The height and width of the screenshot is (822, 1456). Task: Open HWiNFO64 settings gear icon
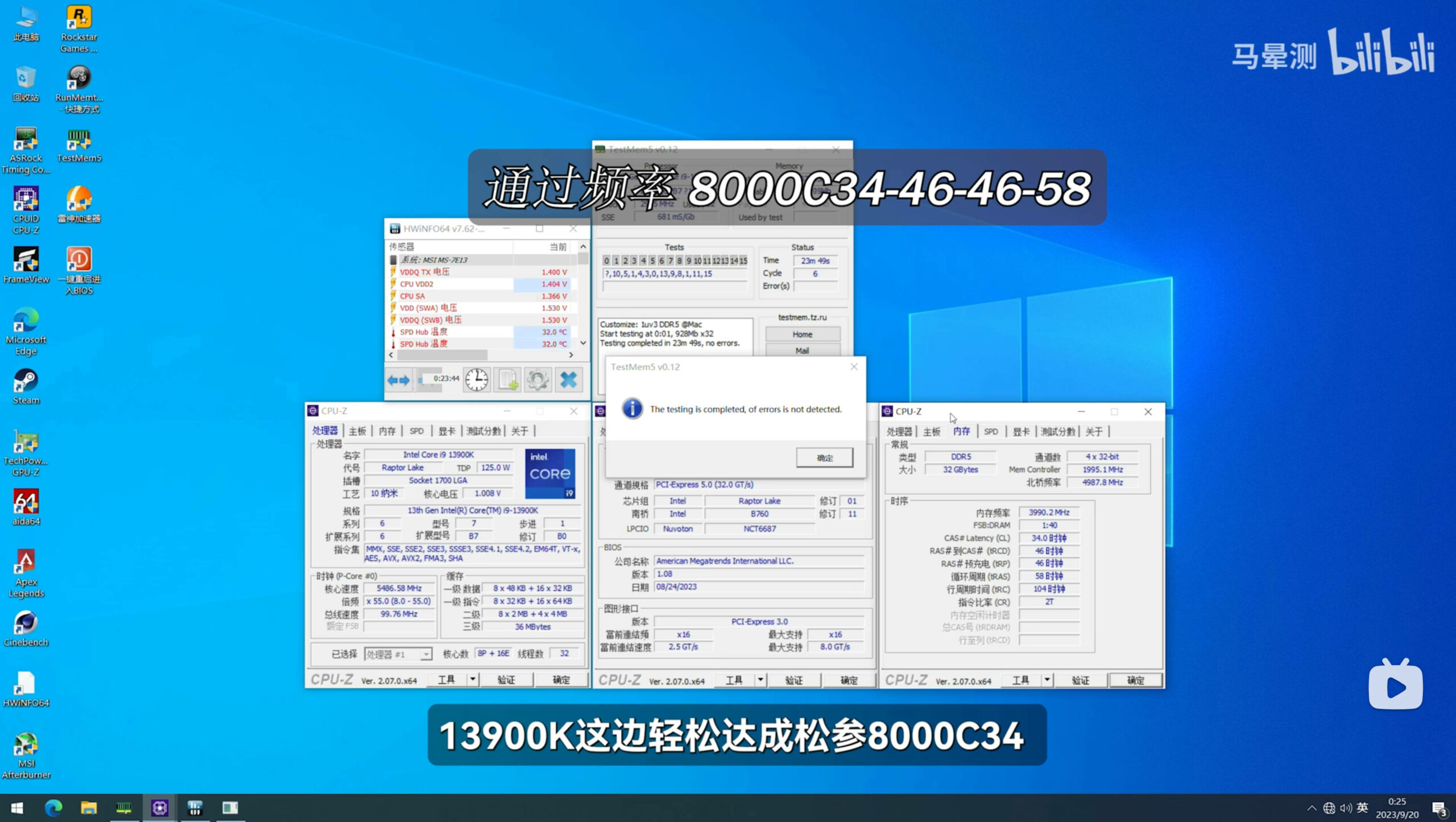[x=537, y=379]
